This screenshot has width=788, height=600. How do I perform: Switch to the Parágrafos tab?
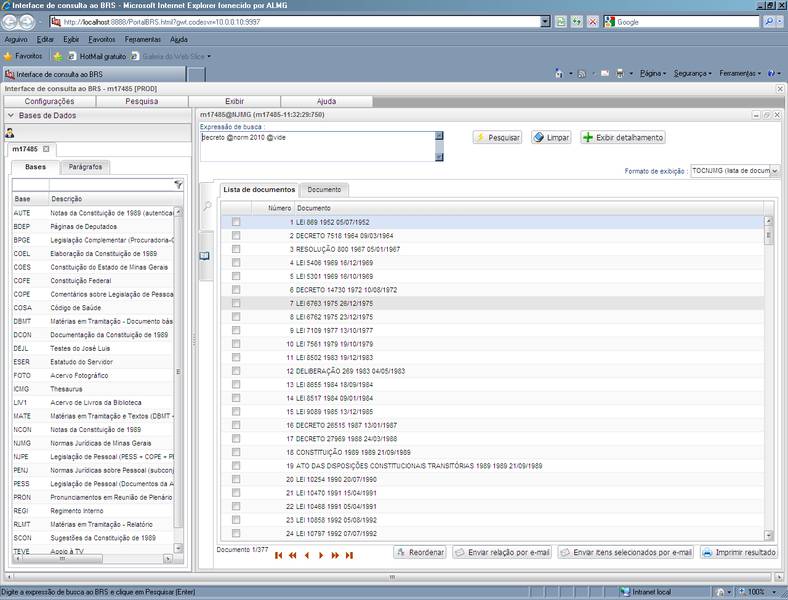[x=85, y=167]
